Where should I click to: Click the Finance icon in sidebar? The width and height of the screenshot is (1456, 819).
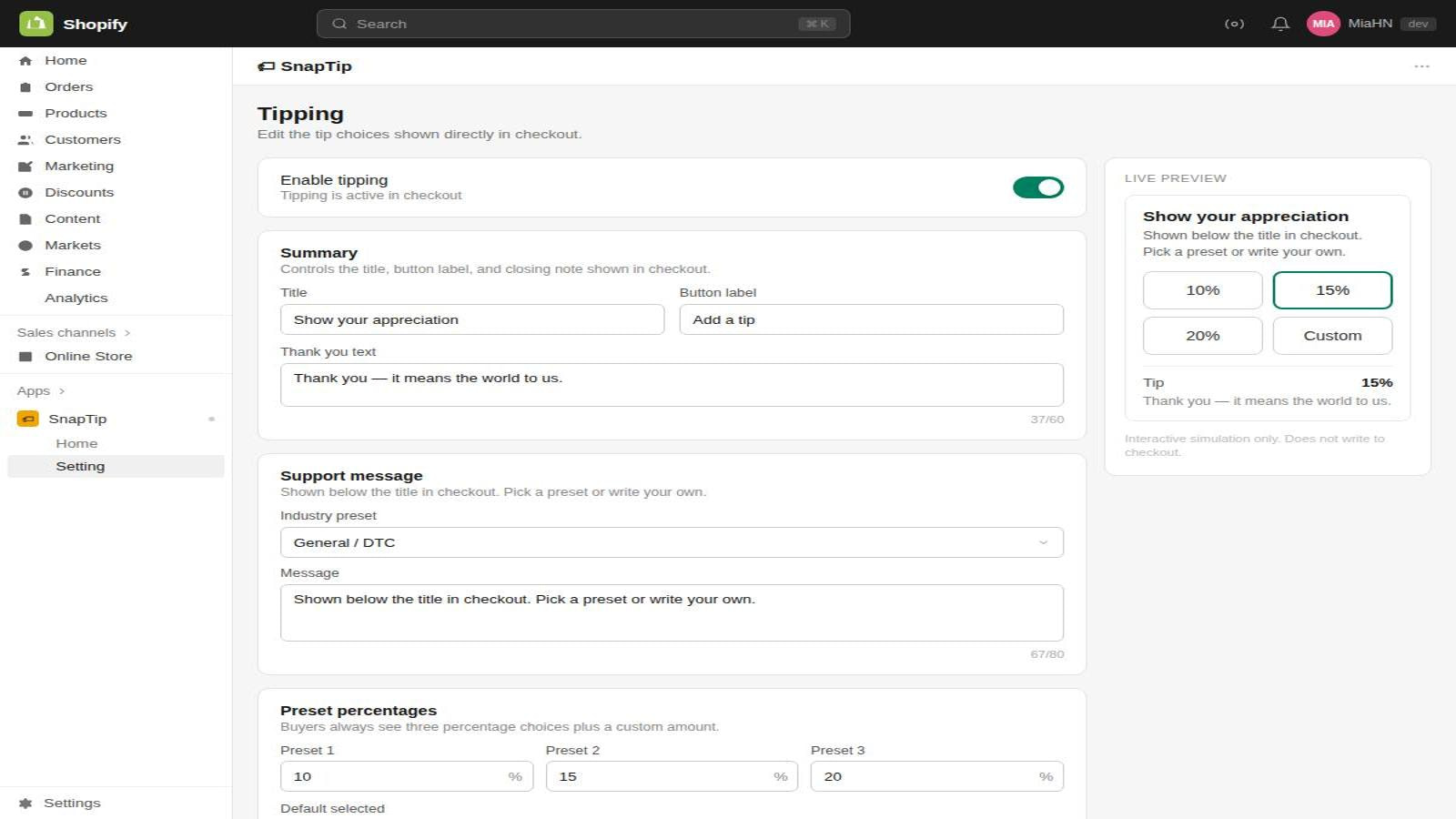pyautogui.click(x=25, y=272)
